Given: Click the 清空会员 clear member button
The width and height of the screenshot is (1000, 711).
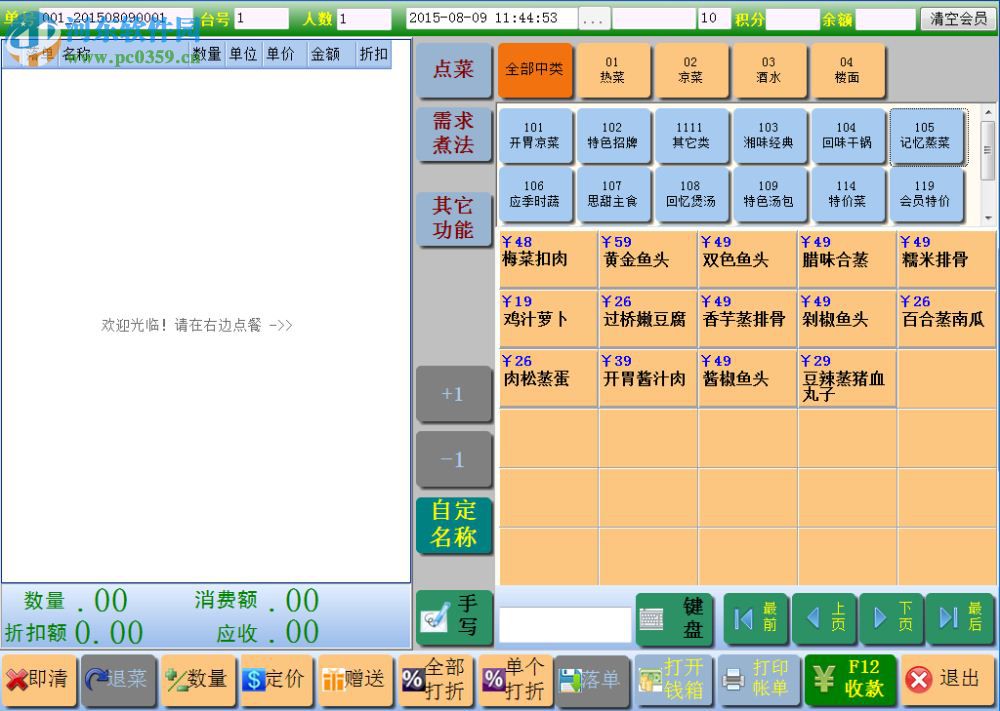Looking at the screenshot, I should pyautogui.click(x=957, y=17).
